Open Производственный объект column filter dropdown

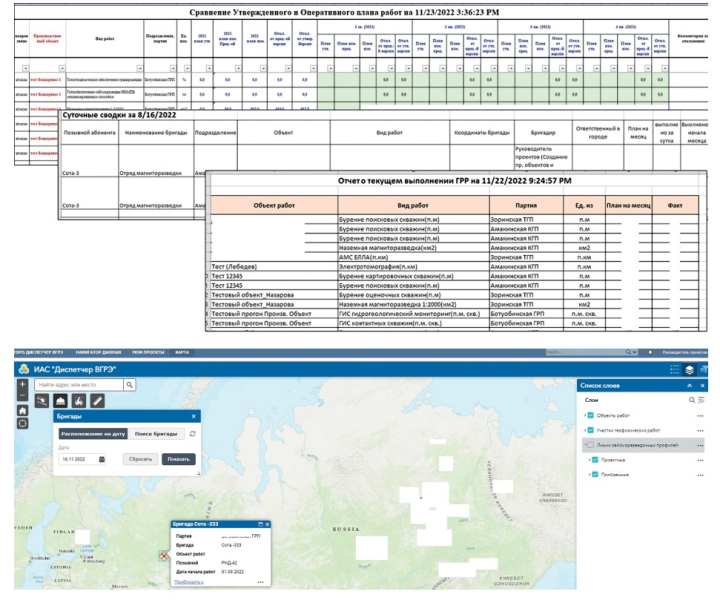62,68
